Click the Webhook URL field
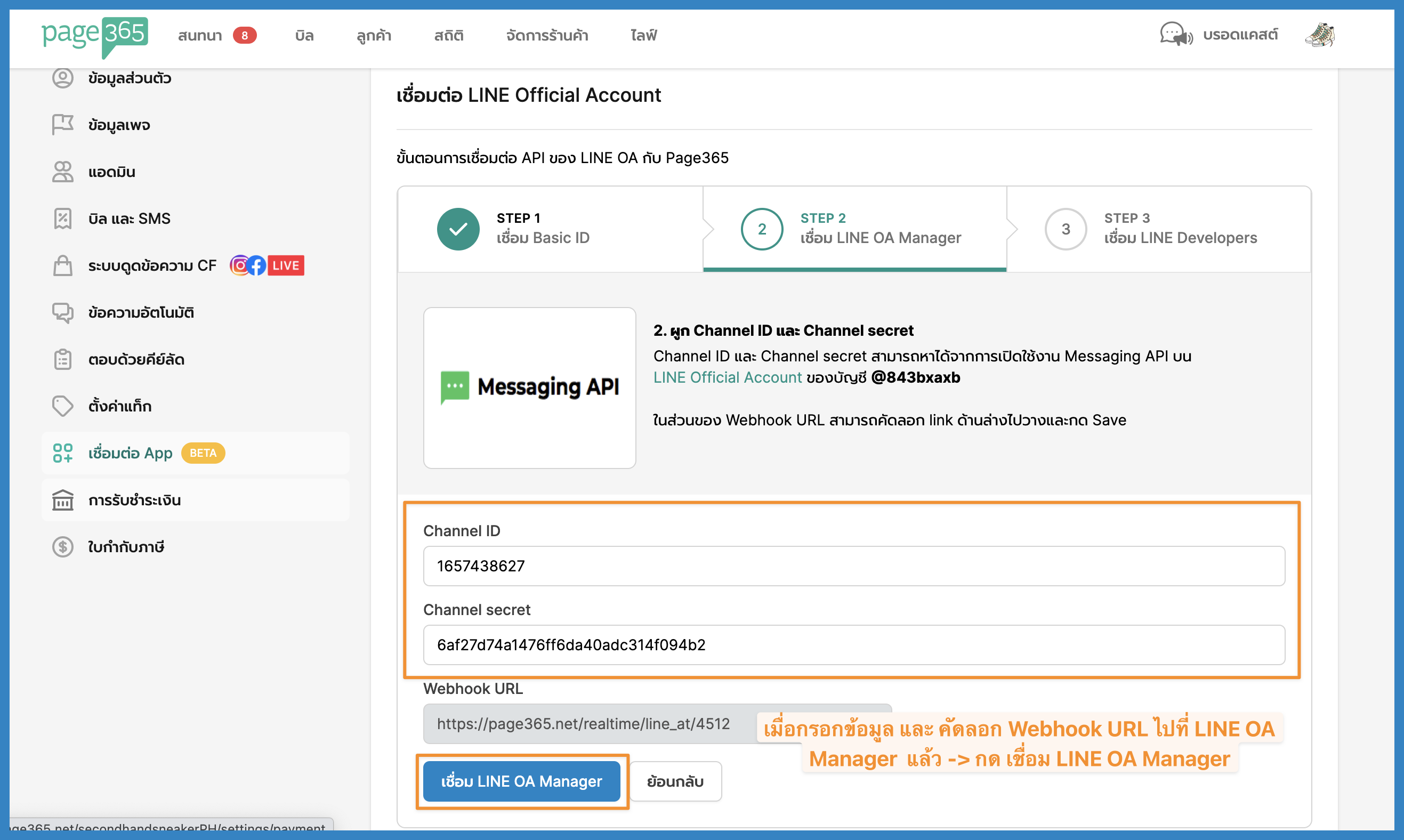Viewport: 1404px width, 840px height. point(658,723)
